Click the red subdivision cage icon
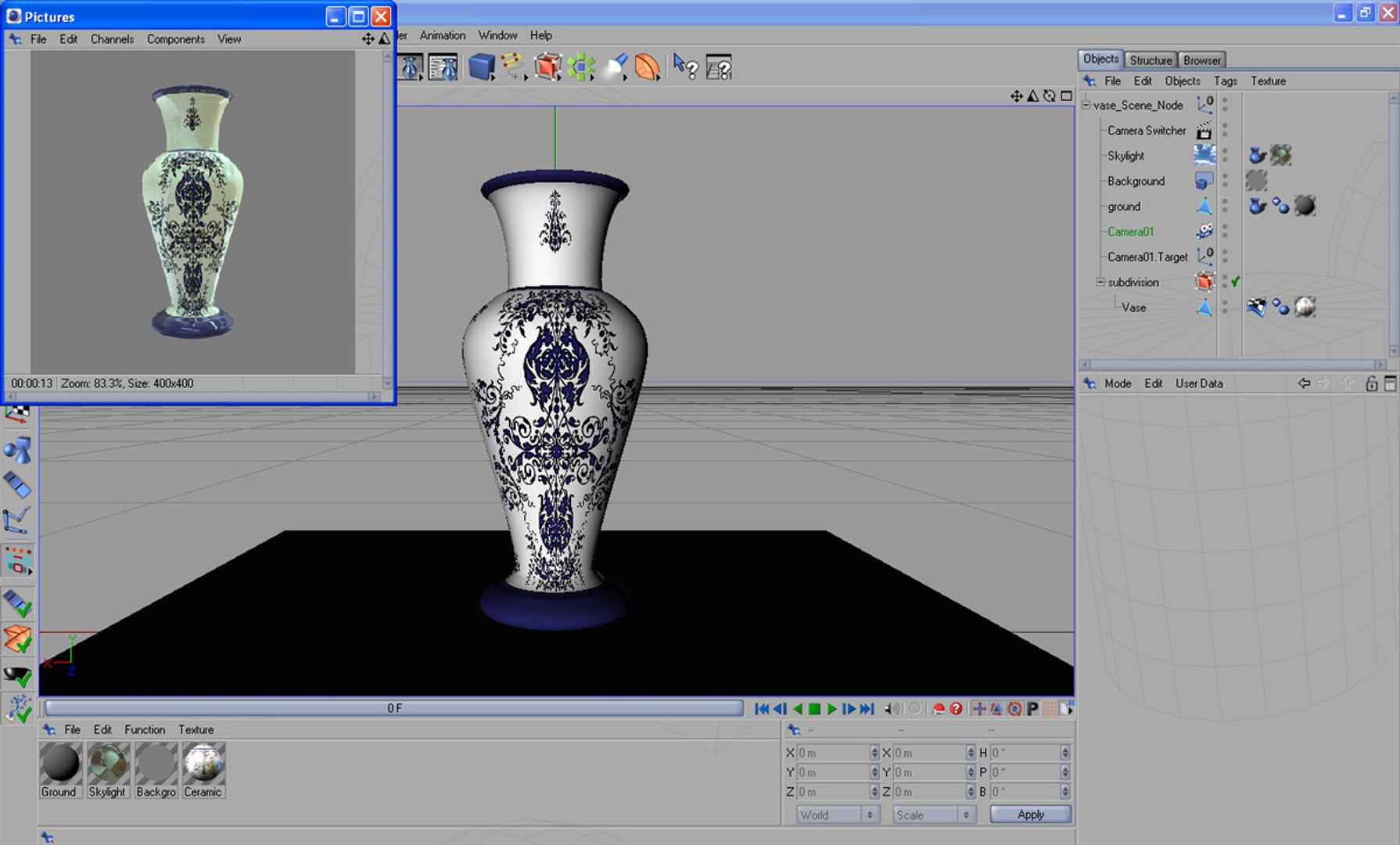 coord(547,67)
